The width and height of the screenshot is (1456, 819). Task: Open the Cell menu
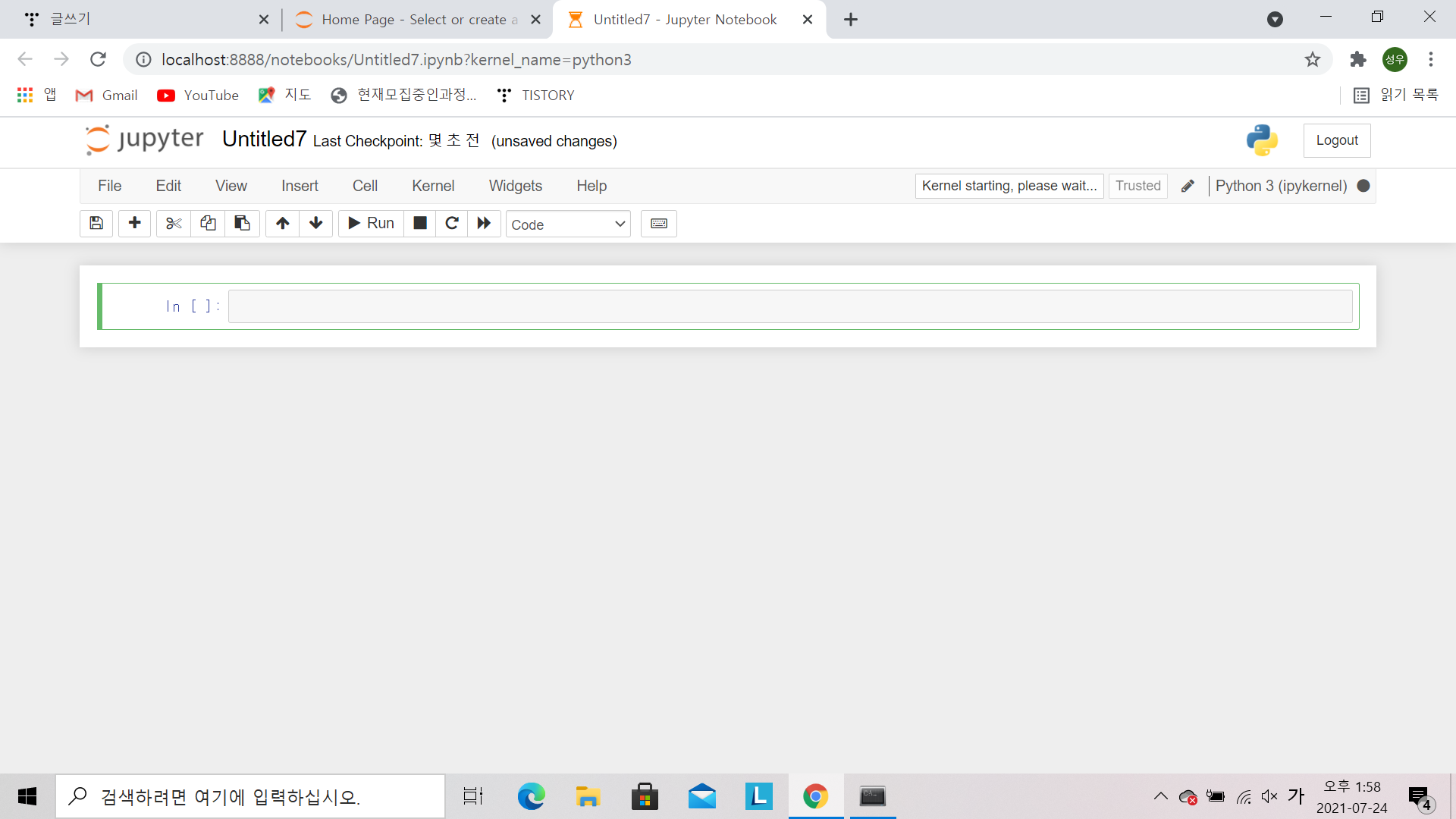click(365, 186)
